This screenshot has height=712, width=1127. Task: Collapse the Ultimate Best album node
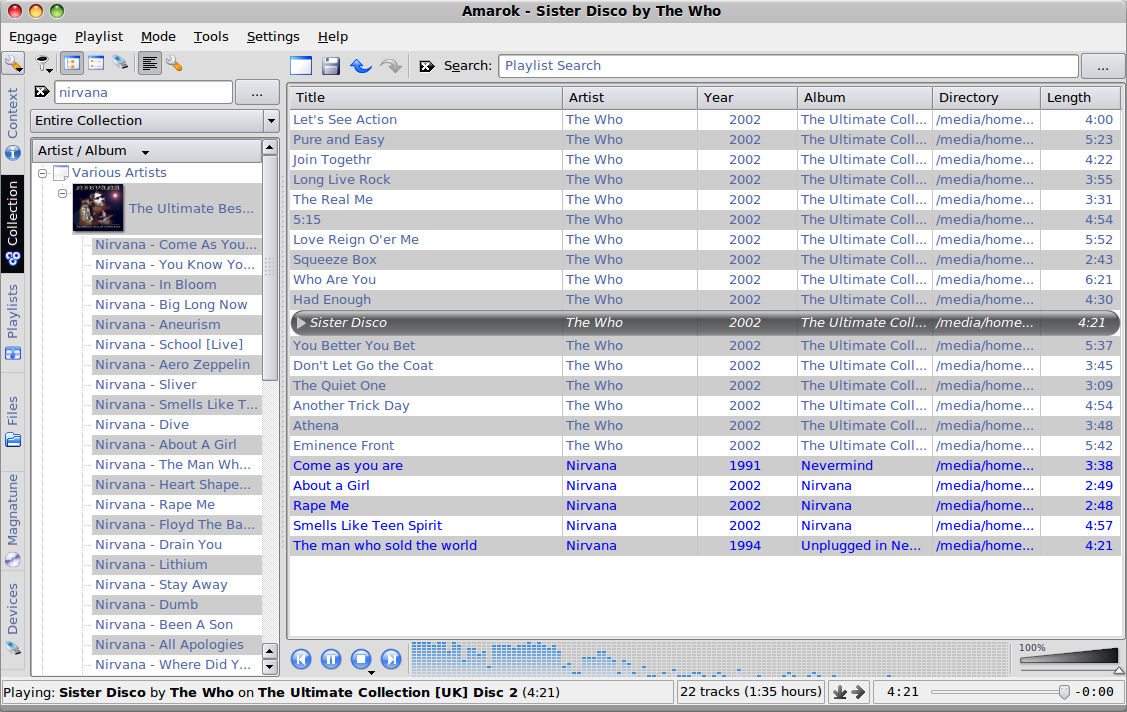(x=63, y=193)
